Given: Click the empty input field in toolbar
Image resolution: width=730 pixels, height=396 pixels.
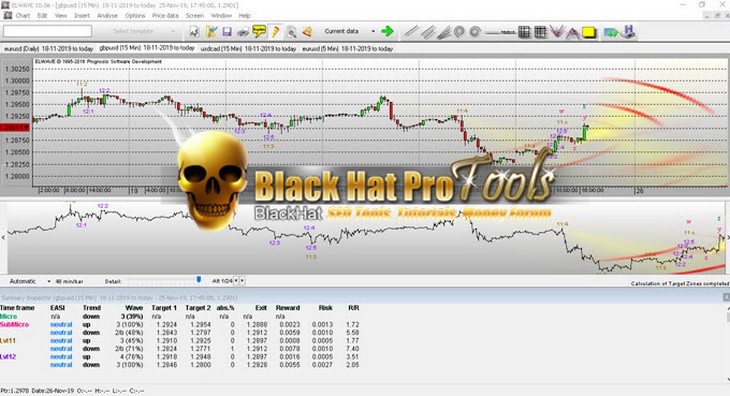Looking at the screenshot, I should (x=47, y=31).
